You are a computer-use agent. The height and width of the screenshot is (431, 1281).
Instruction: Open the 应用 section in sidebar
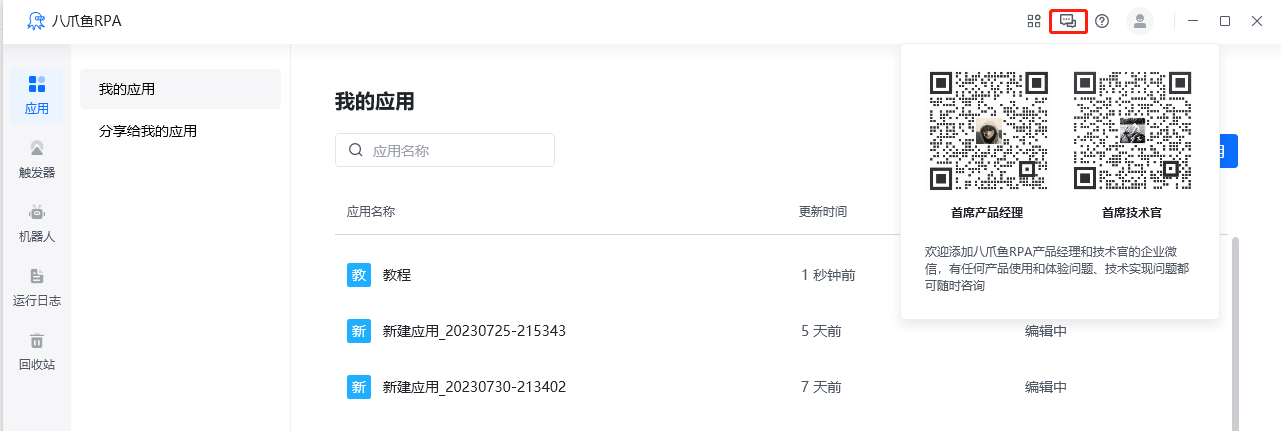[x=37, y=95]
